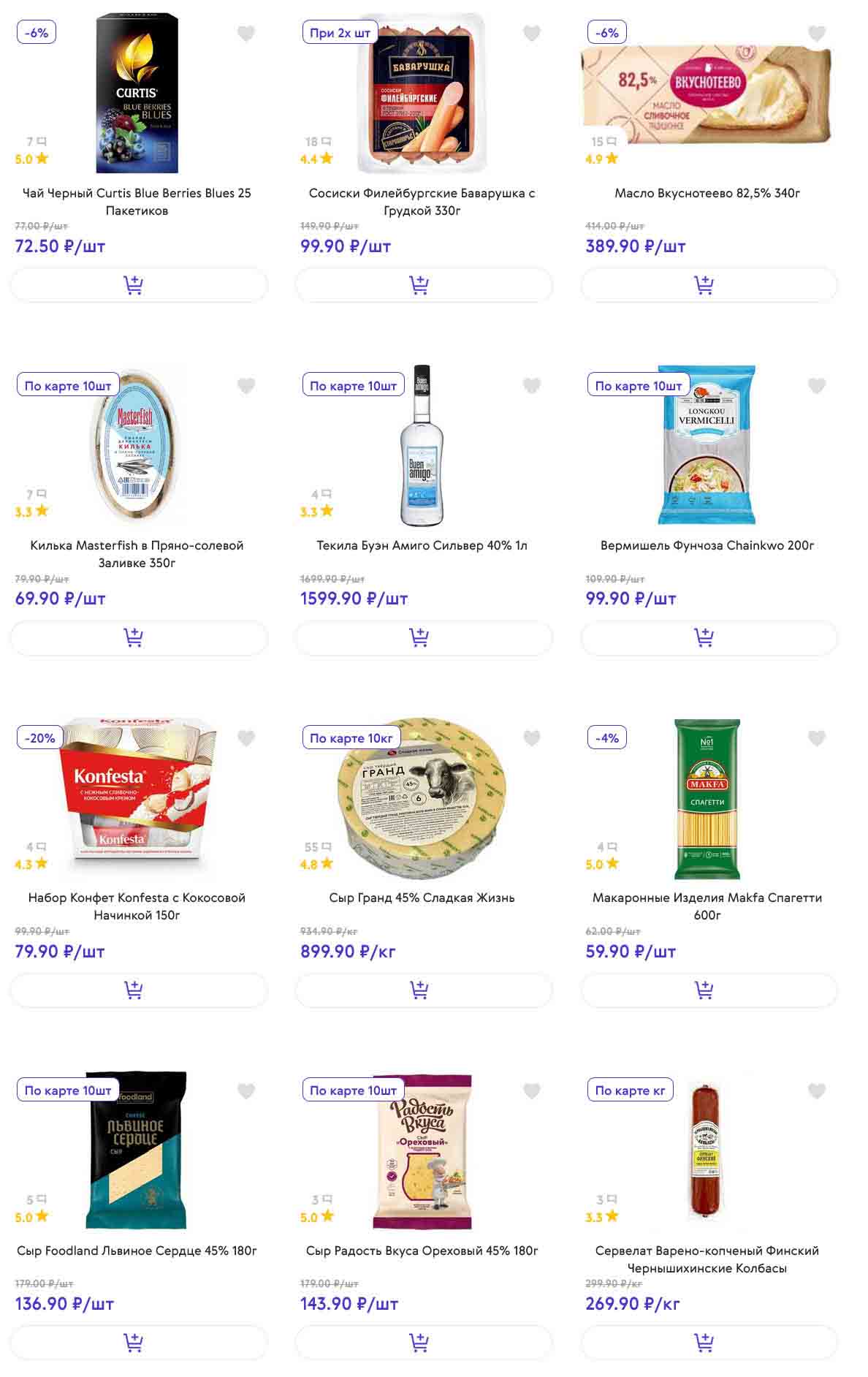The height and width of the screenshot is (1377, 868).
Task: Click the Konfesta candy box image
Action: (x=139, y=797)
